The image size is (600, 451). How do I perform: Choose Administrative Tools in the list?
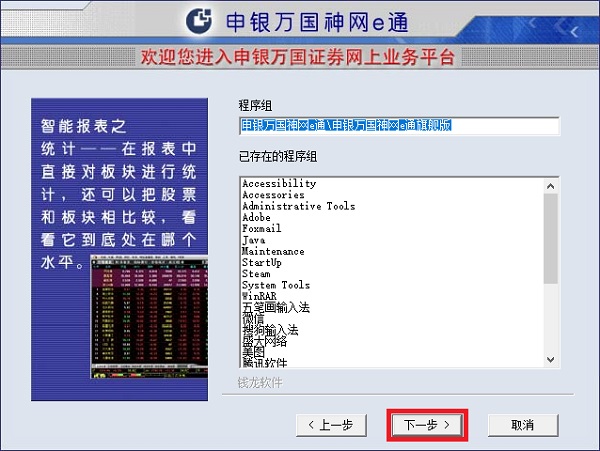pyautogui.click(x=298, y=206)
